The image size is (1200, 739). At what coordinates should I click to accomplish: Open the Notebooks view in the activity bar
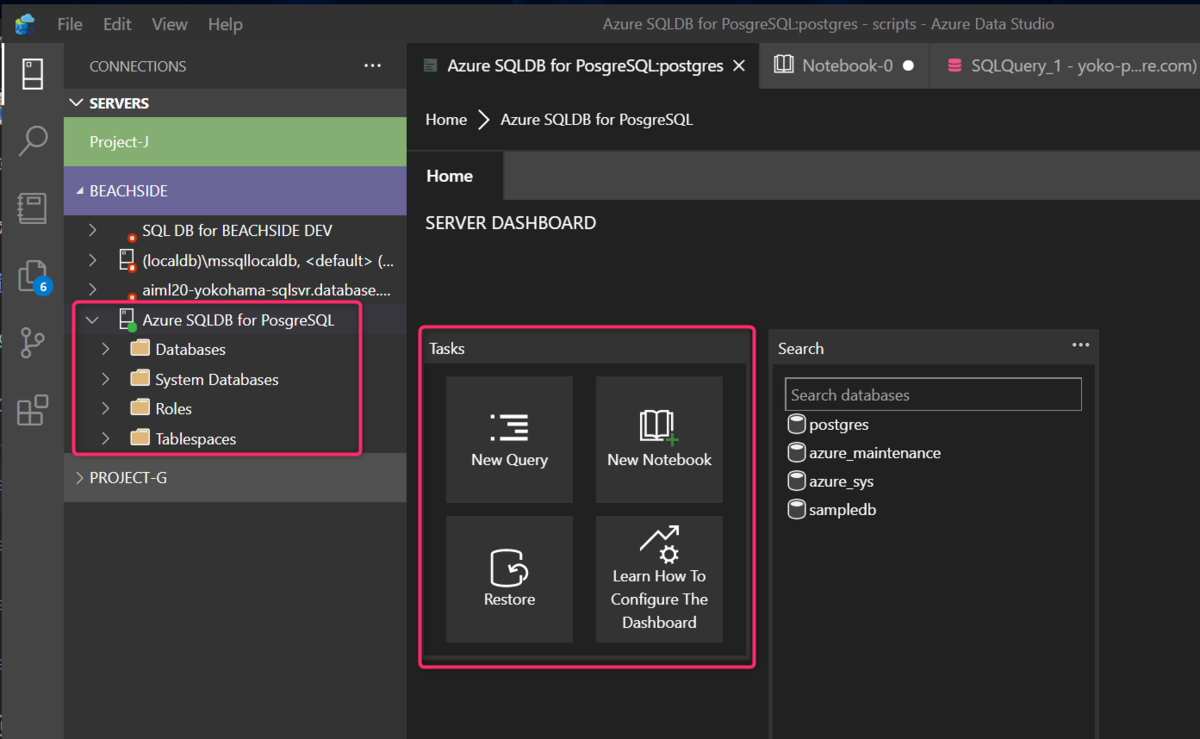tap(32, 208)
